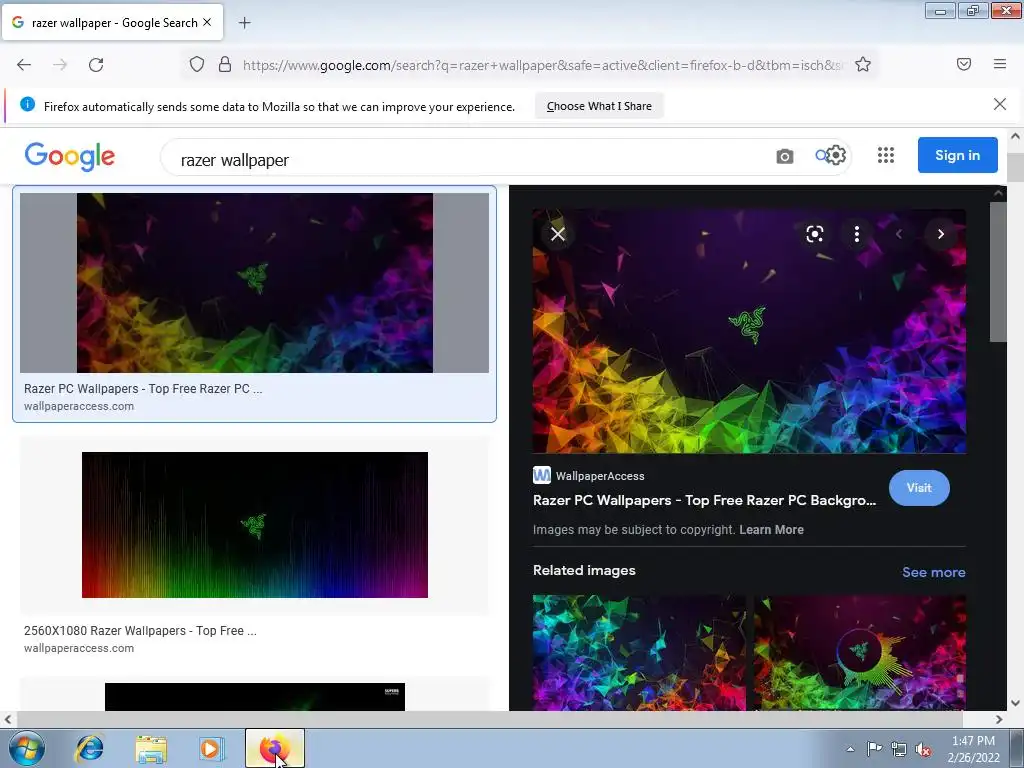Search by image using the camera icon
Viewport: 1024px width, 768px height.
(x=784, y=156)
